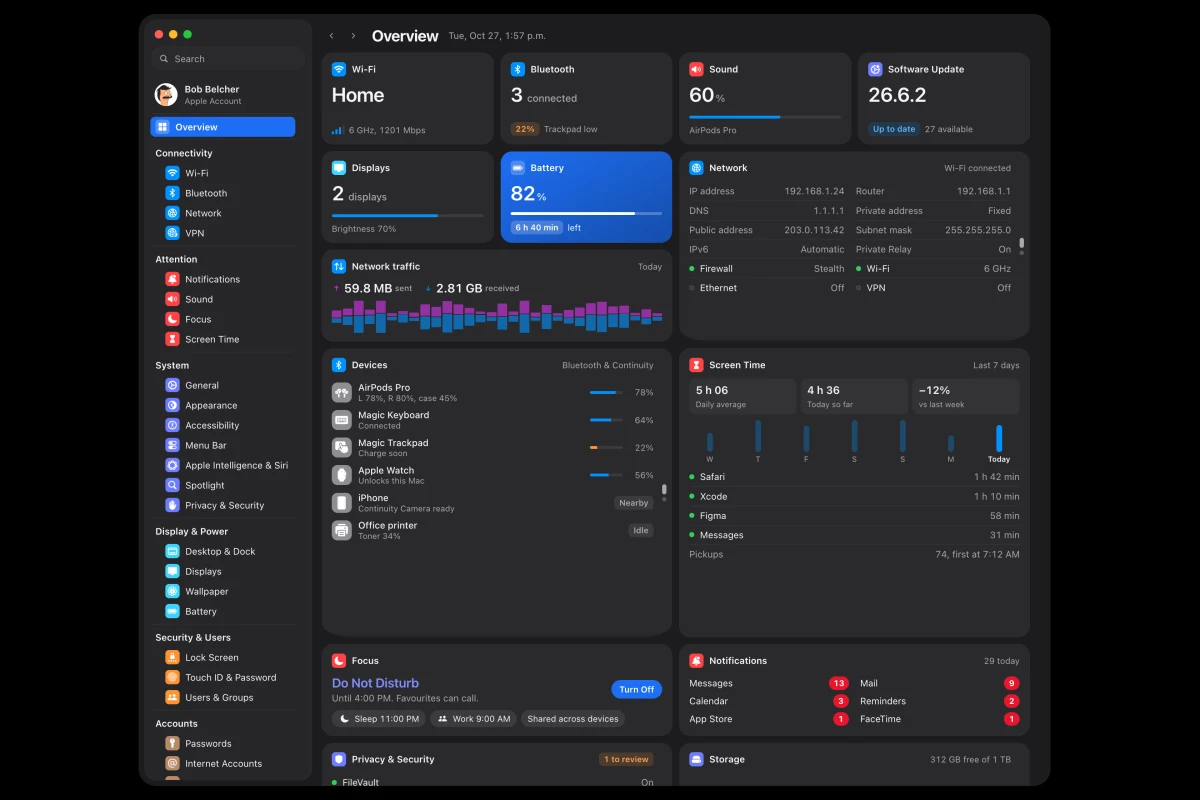This screenshot has height=800, width=1200.
Task: Click the Battery 82% level bar
Action: [x=586, y=213]
